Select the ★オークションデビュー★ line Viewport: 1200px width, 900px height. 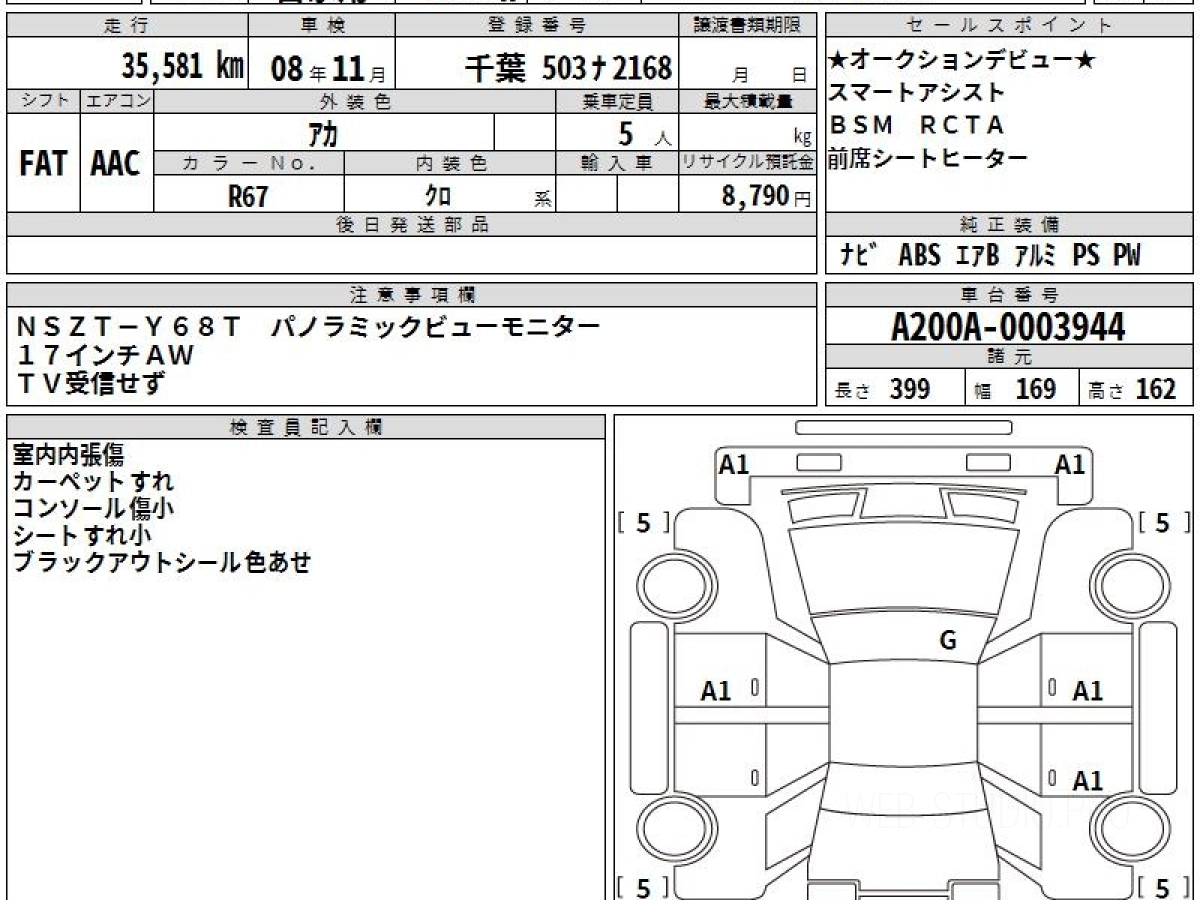tap(962, 61)
